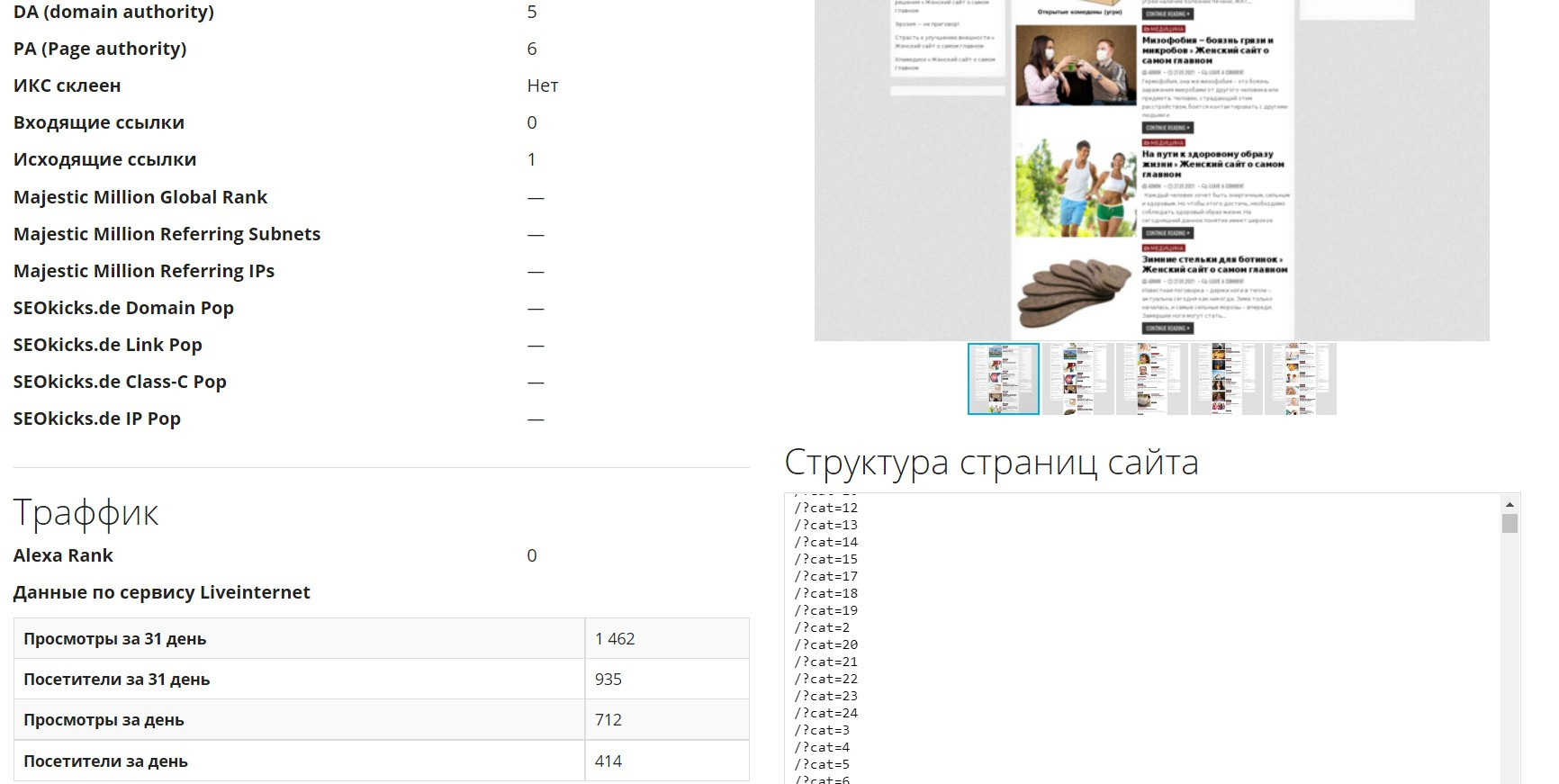Open the third screenshot thumbnail
This screenshot has width=1559, height=784.
(1152, 379)
